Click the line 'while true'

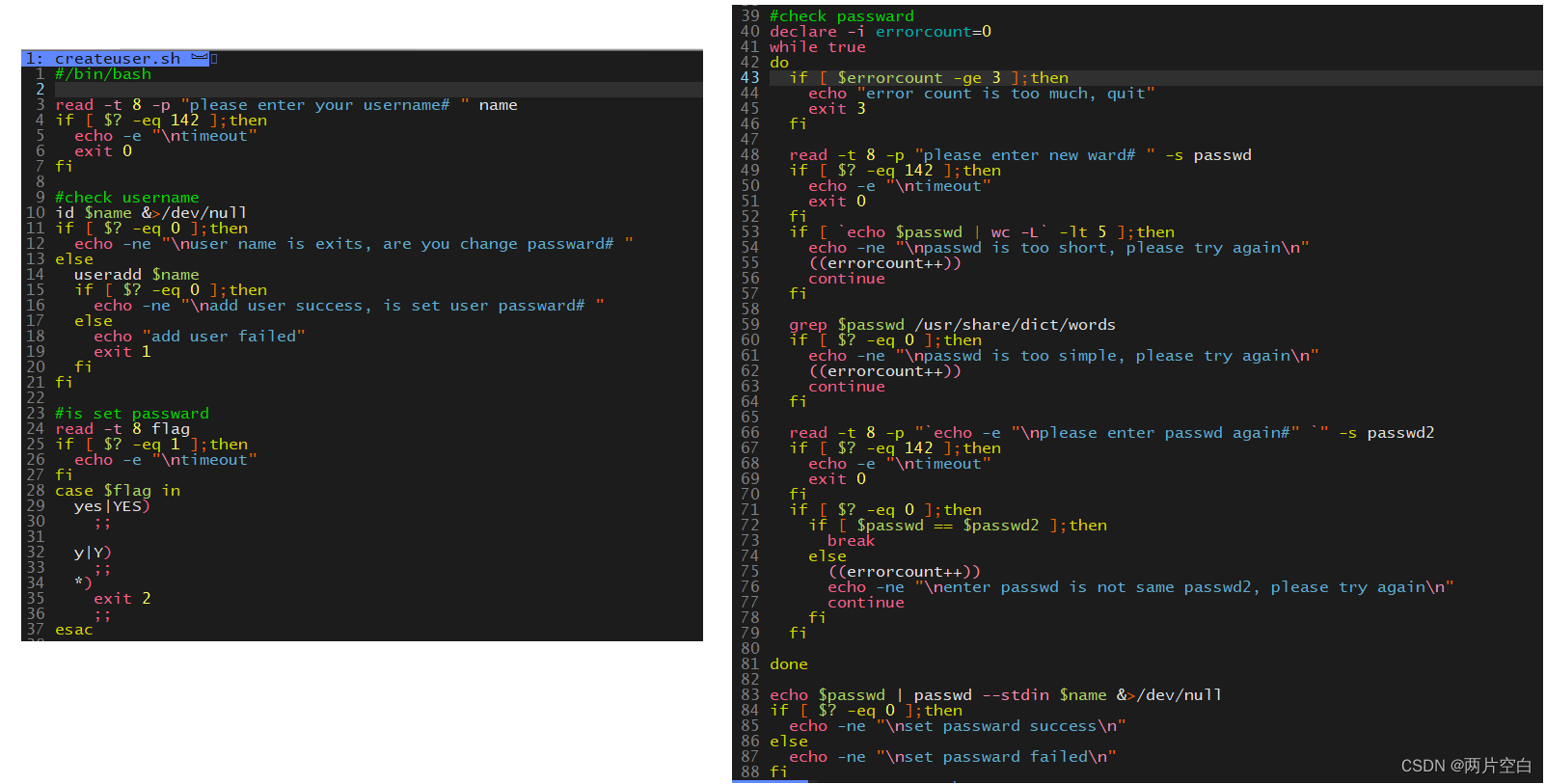coord(818,47)
